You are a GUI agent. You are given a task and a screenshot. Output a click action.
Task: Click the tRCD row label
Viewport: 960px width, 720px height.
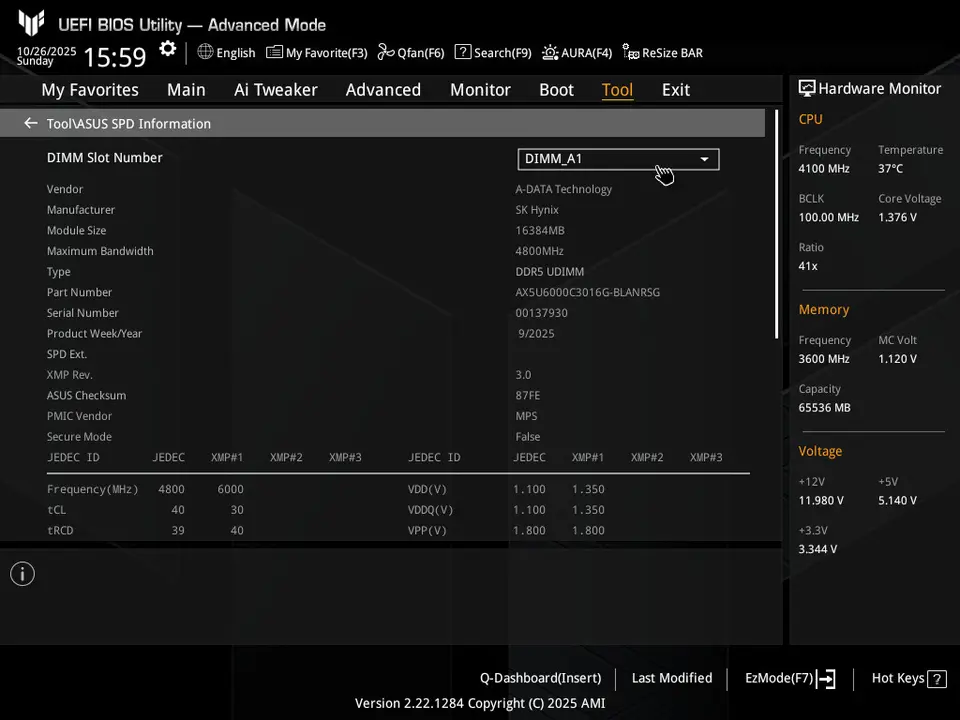tap(60, 531)
